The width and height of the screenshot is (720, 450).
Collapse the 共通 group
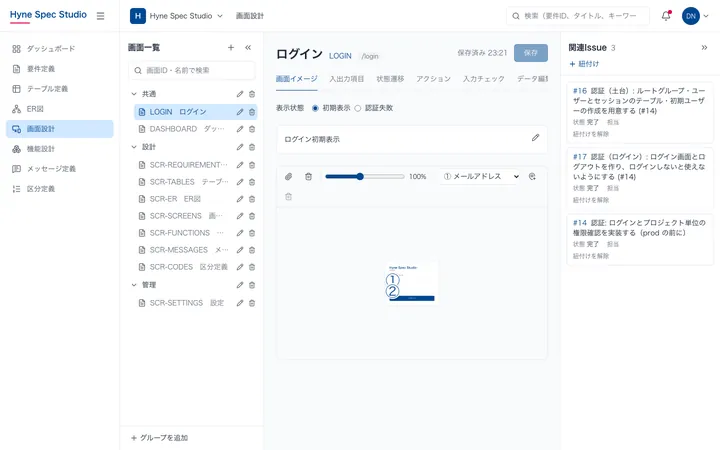[134, 94]
